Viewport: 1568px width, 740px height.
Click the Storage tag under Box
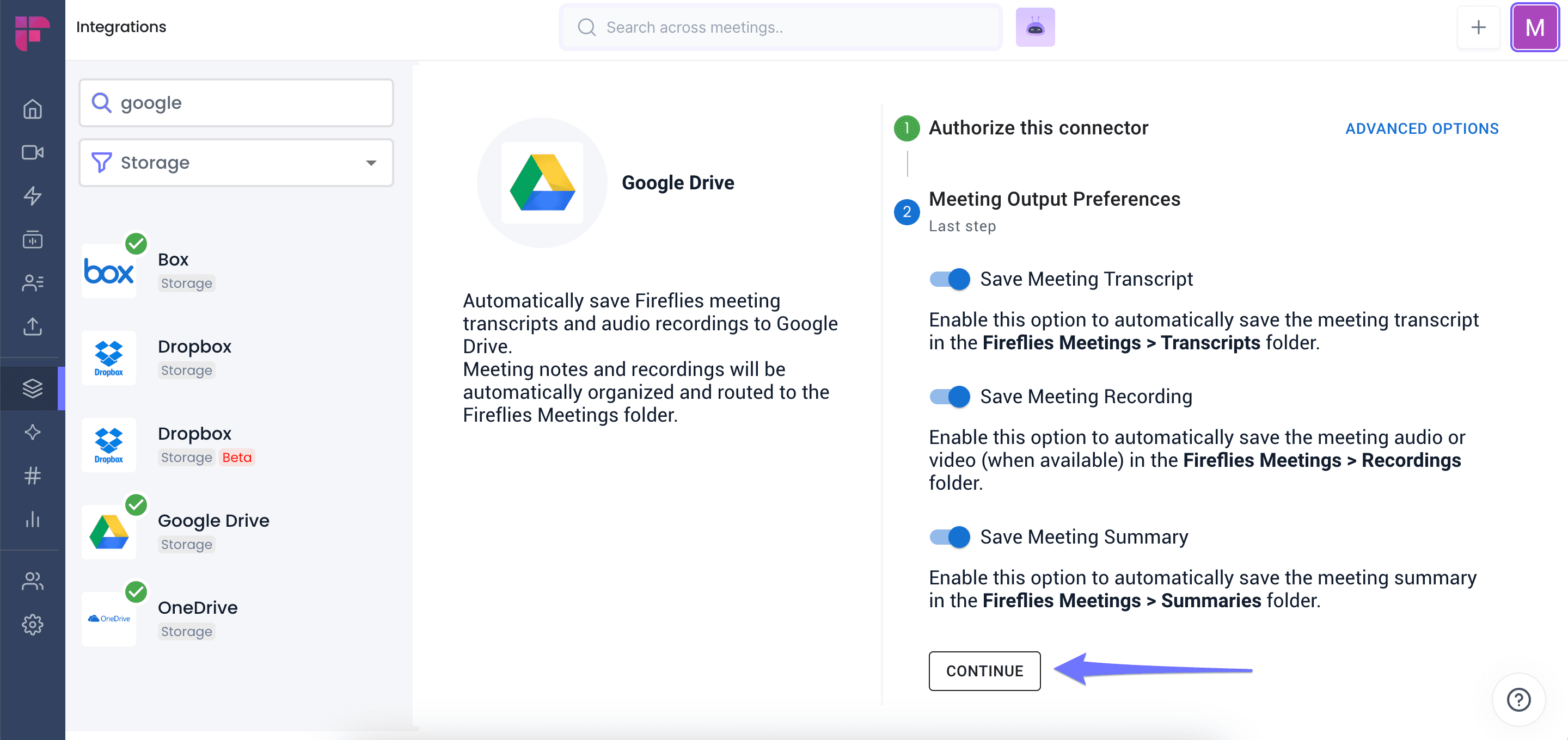[x=186, y=283]
